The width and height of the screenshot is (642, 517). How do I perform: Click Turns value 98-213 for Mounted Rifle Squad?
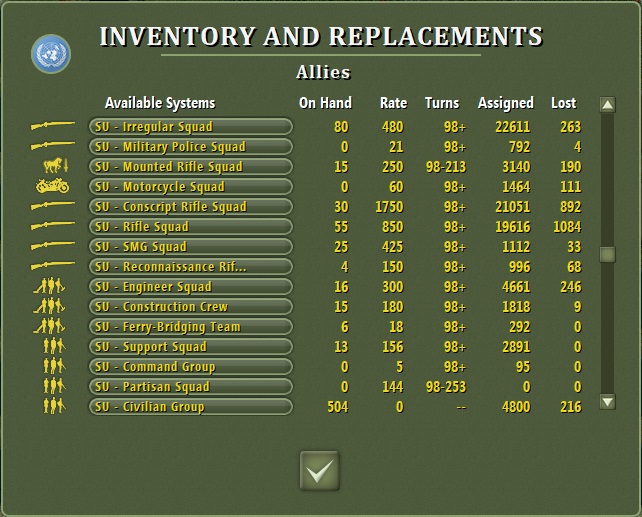446,167
